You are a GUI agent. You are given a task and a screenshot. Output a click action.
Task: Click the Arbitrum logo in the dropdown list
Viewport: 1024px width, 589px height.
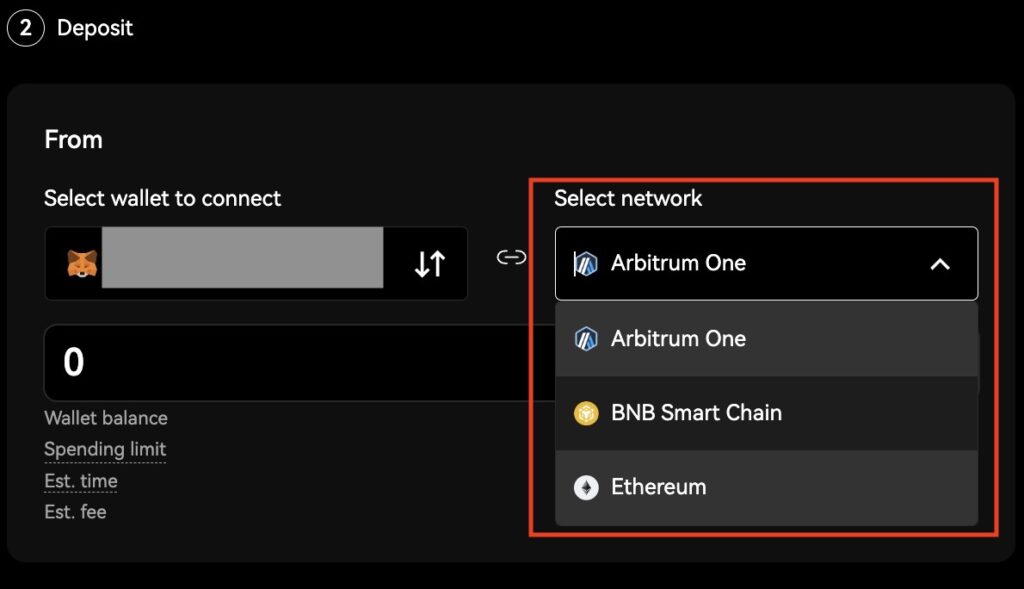point(586,339)
